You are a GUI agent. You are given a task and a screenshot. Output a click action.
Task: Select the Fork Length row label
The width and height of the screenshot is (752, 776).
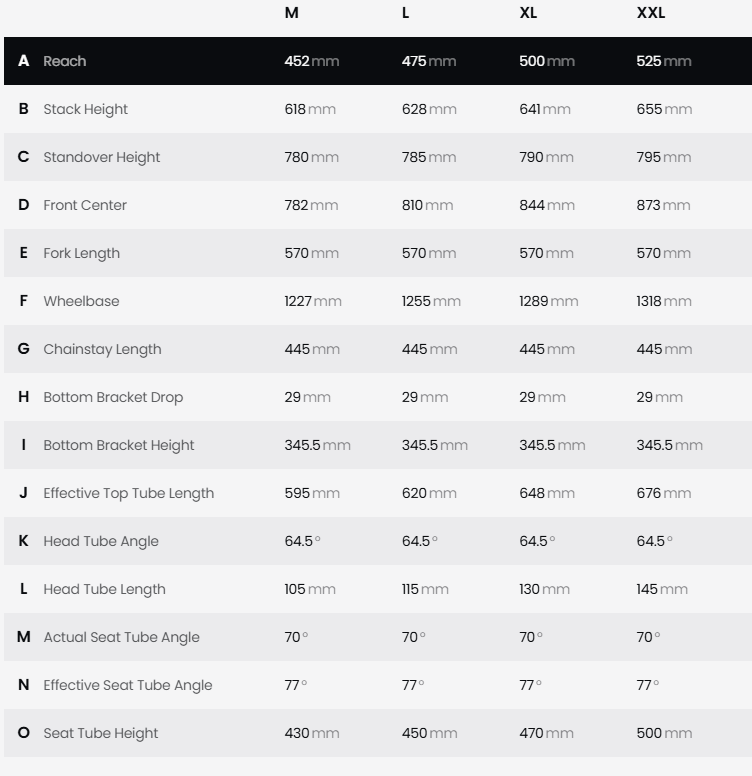[81, 253]
